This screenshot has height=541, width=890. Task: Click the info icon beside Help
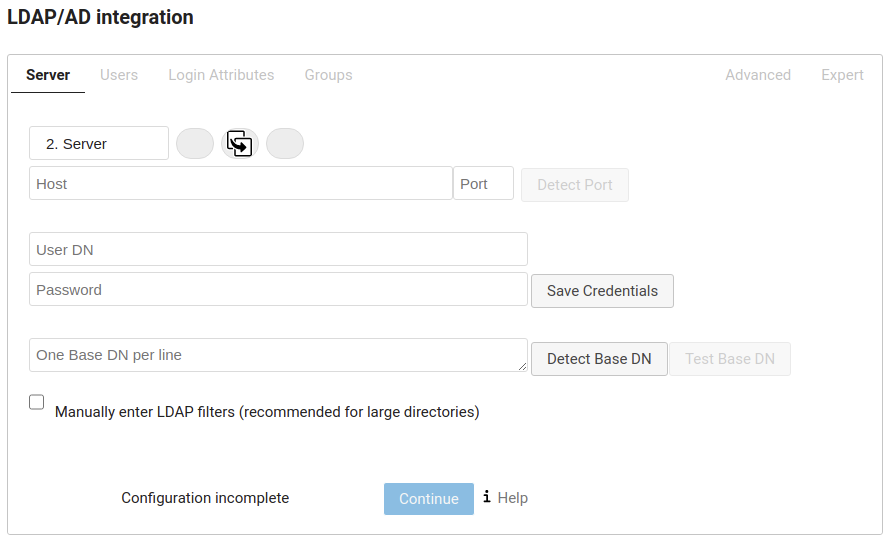point(487,497)
